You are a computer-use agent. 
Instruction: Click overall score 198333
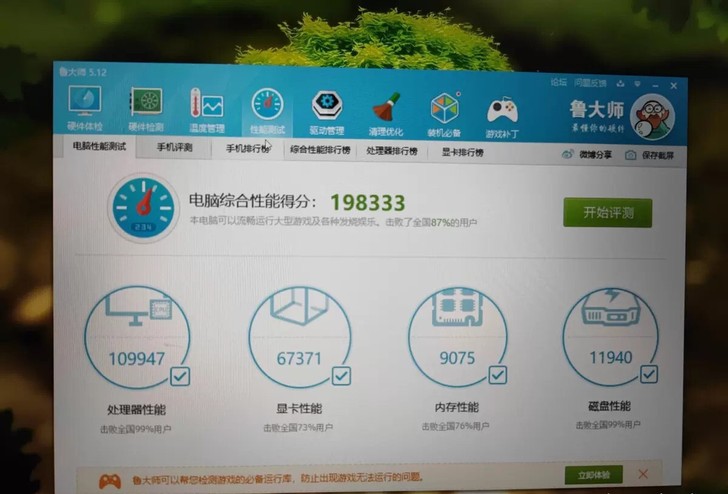click(x=368, y=202)
